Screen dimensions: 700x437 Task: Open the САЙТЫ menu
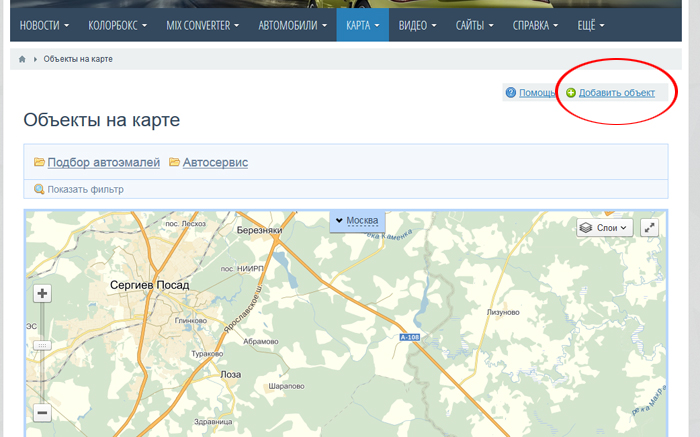[x=475, y=25]
